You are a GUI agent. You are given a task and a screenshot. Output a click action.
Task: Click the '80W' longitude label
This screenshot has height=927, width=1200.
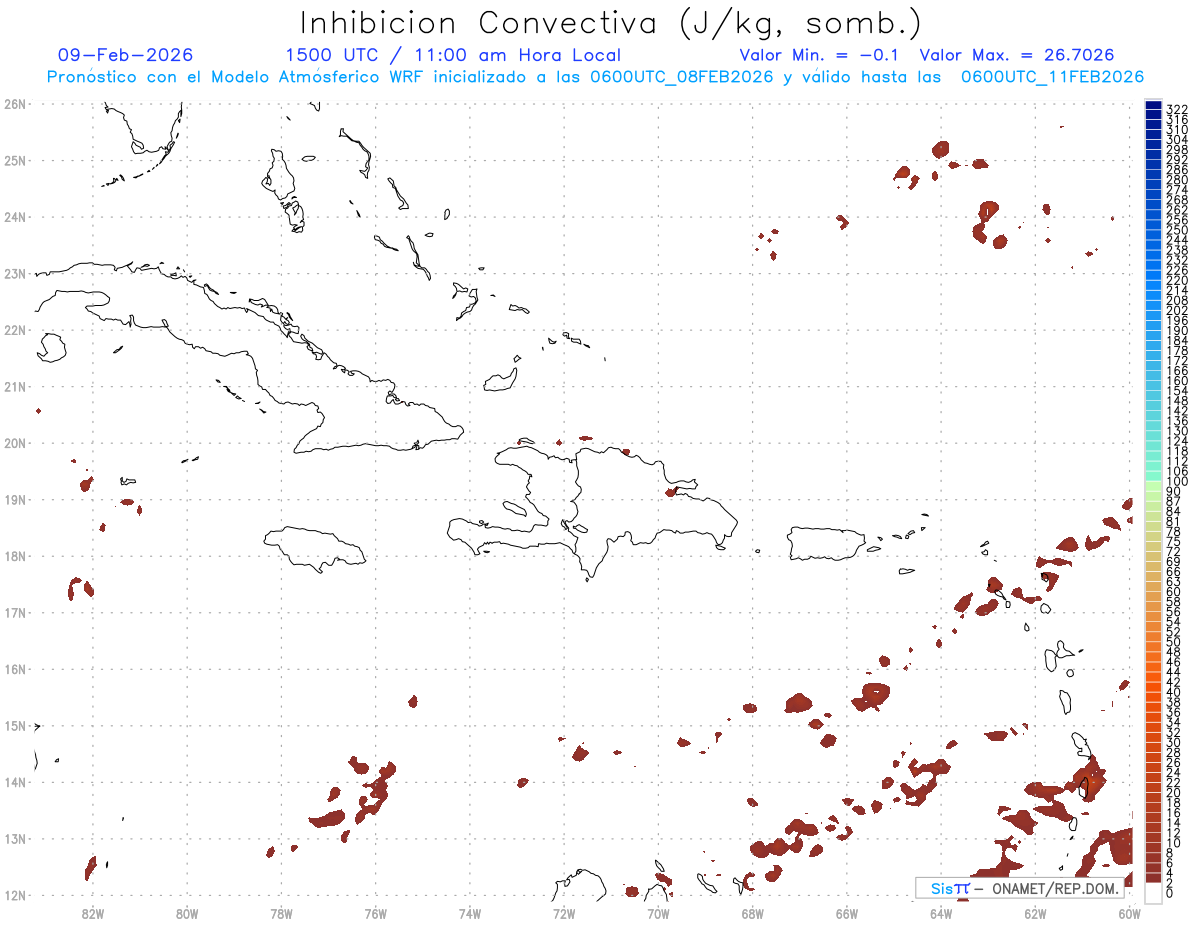coord(187,912)
